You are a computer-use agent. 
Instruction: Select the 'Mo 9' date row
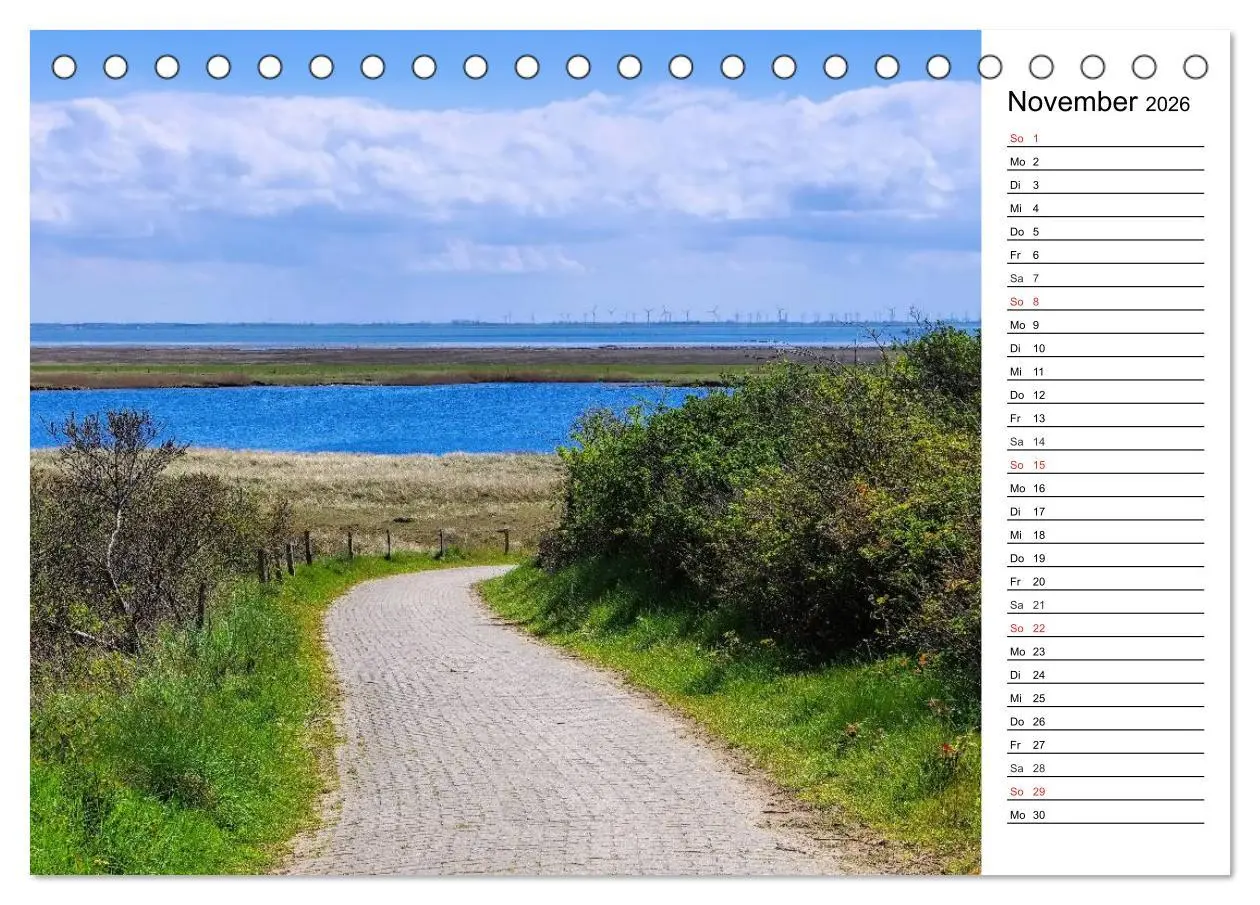coord(1105,325)
